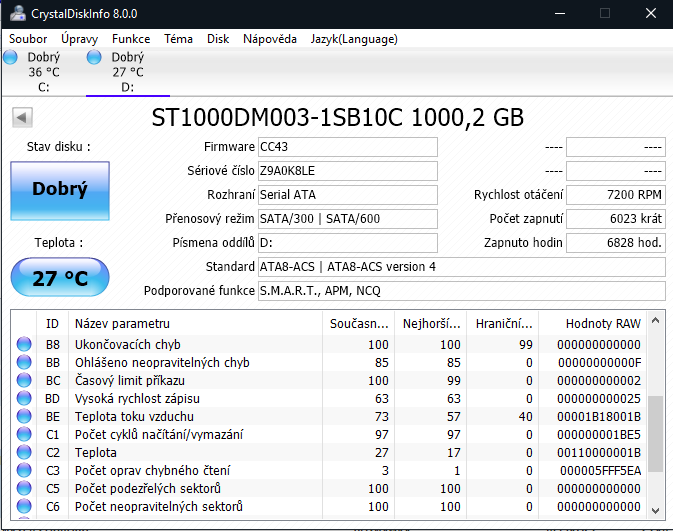
Task: Click the Název parametru column header
Action: pos(122,323)
